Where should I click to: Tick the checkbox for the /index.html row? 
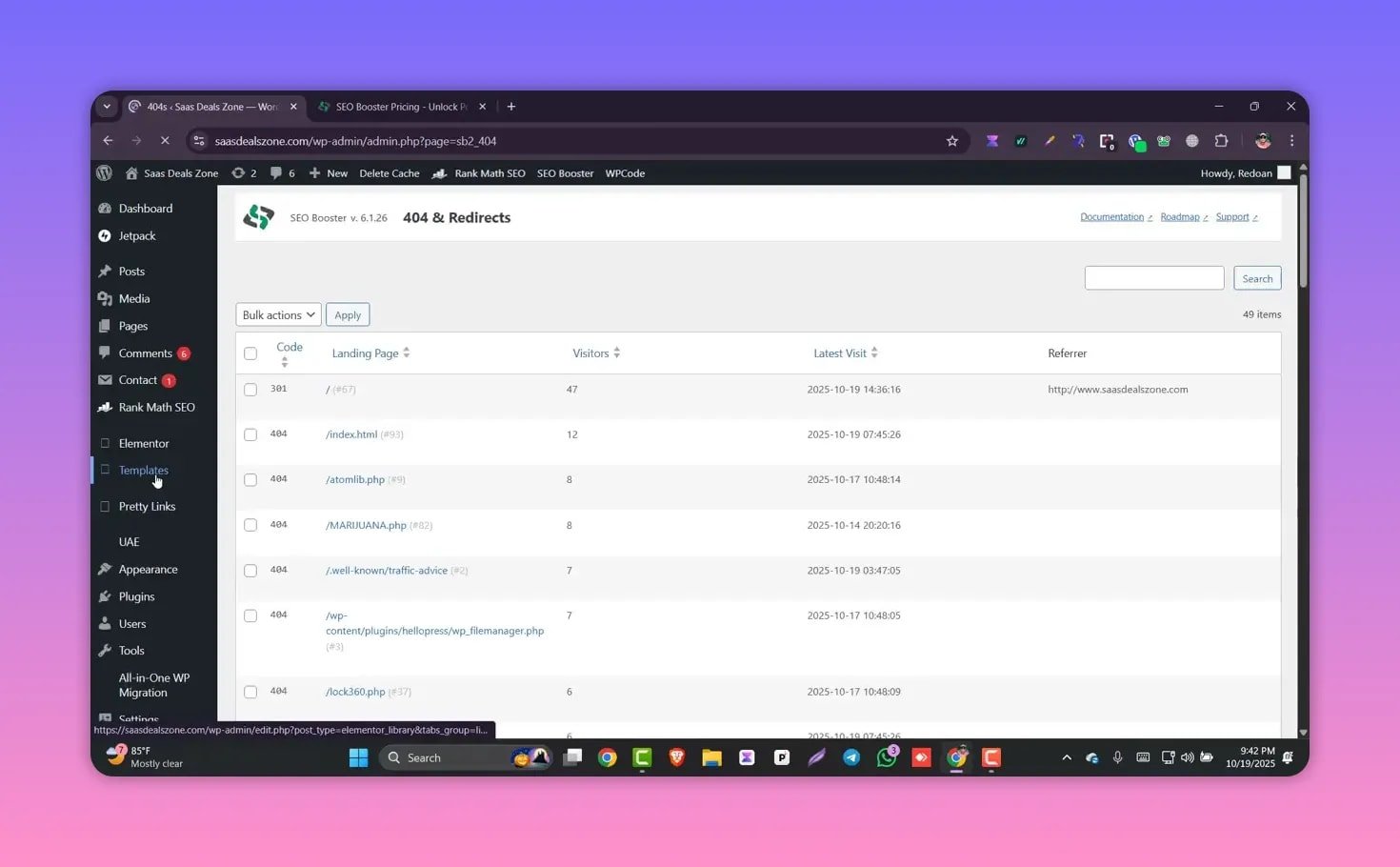coord(250,434)
